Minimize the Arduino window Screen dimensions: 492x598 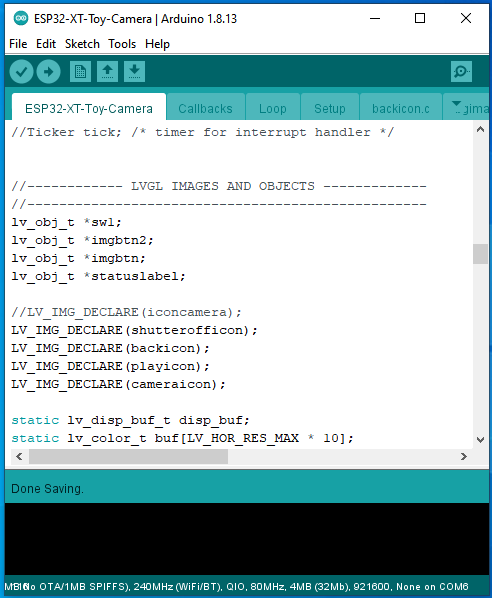pos(375,18)
